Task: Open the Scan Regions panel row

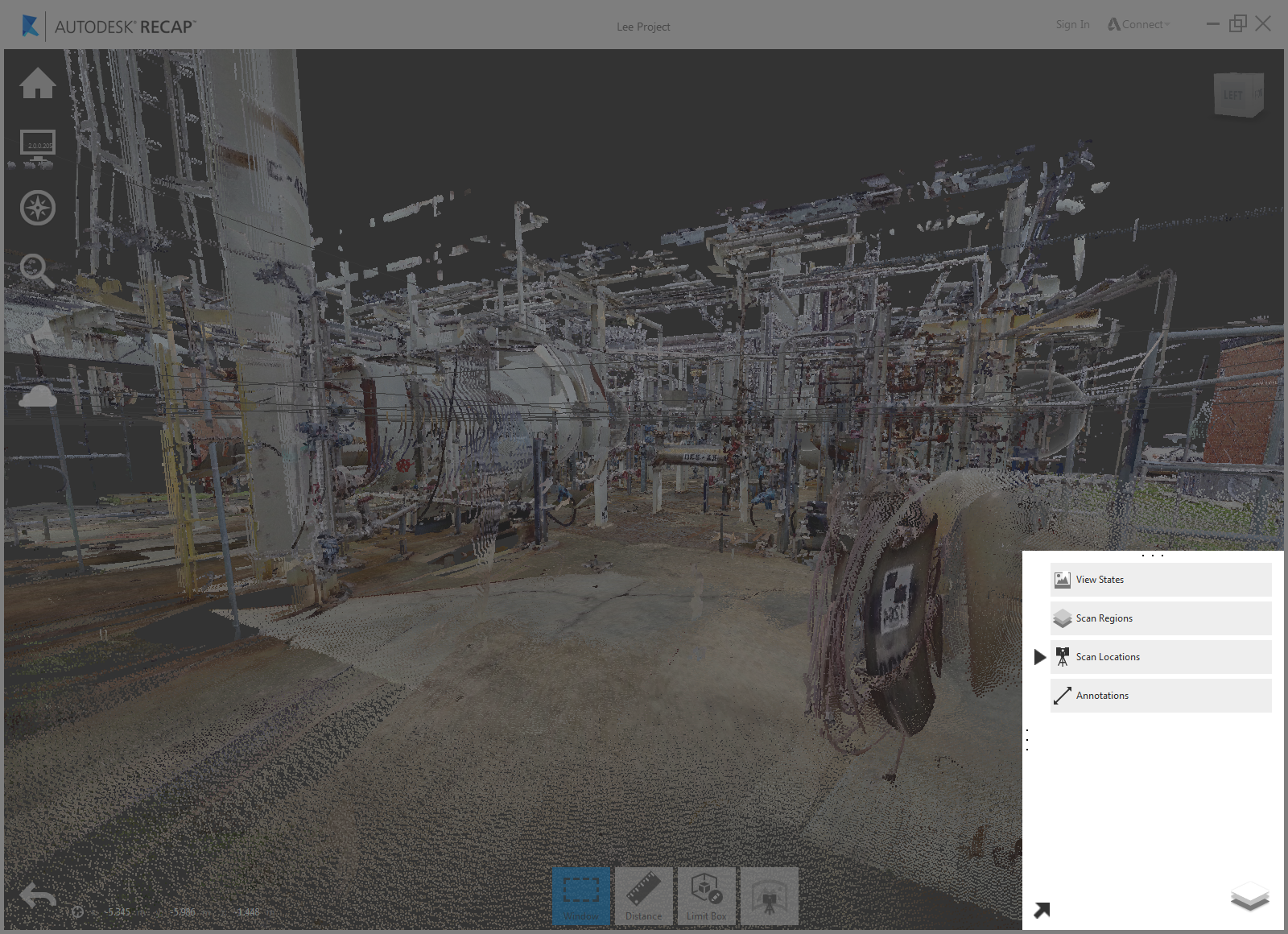Action: [1161, 618]
